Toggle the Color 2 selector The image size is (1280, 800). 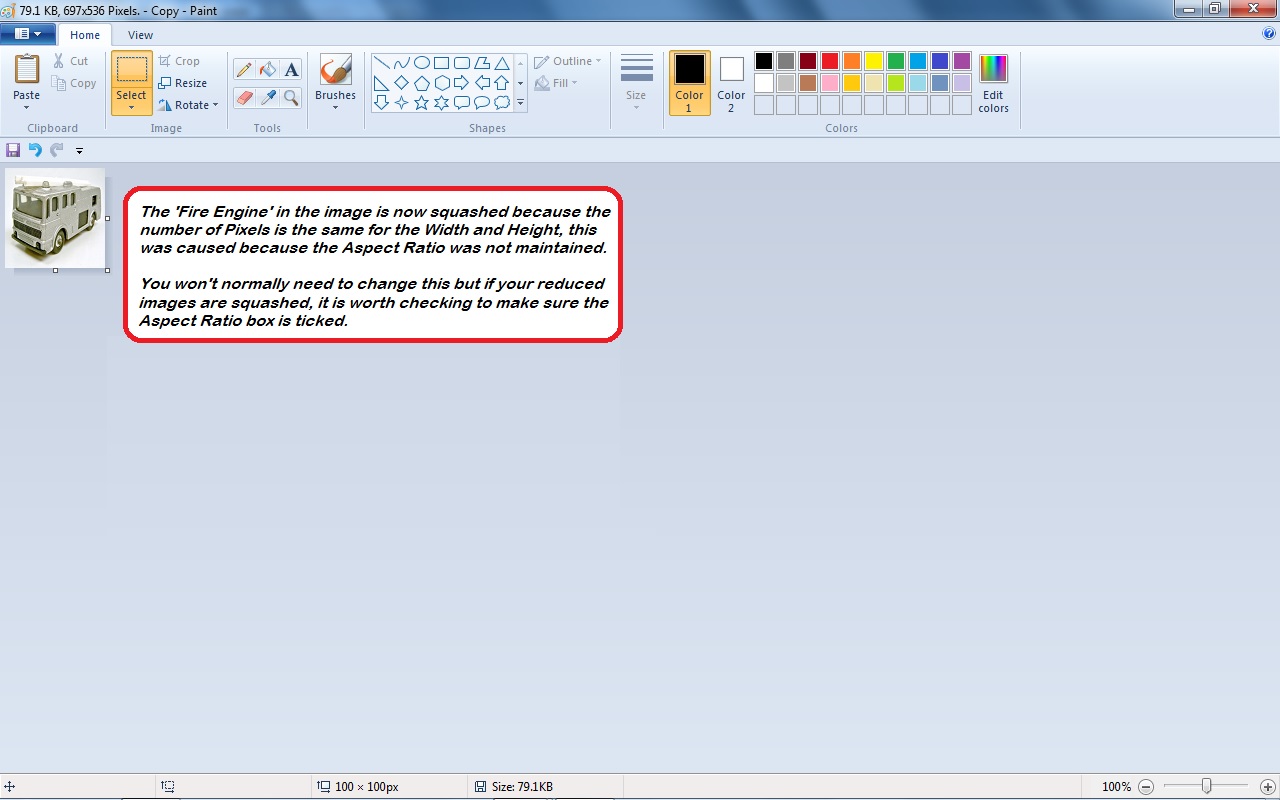(731, 82)
